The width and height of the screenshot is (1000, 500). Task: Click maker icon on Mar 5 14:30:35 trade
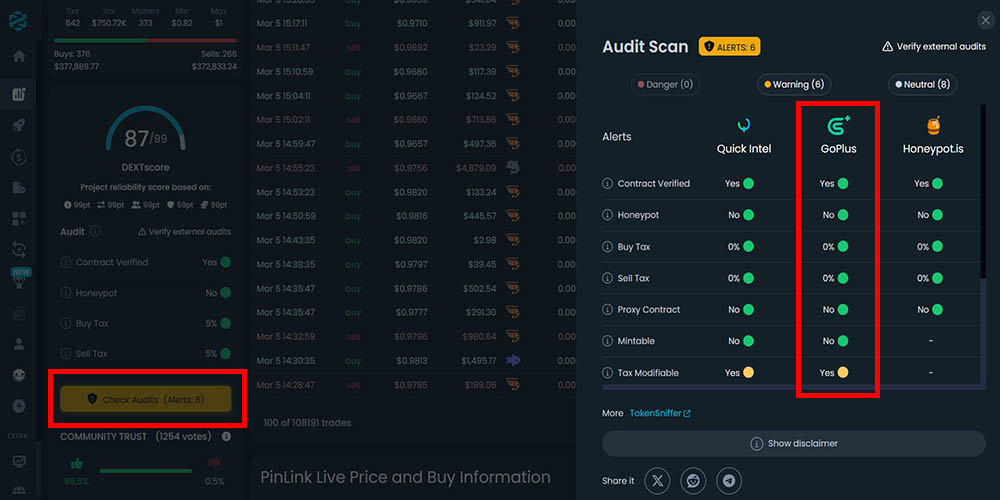pyautogui.click(x=513, y=360)
